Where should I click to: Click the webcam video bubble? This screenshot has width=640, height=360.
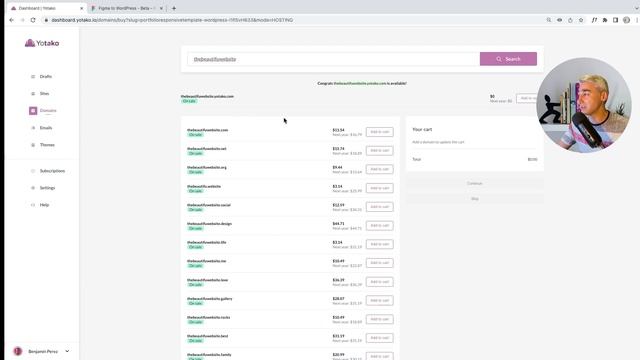[584, 105]
